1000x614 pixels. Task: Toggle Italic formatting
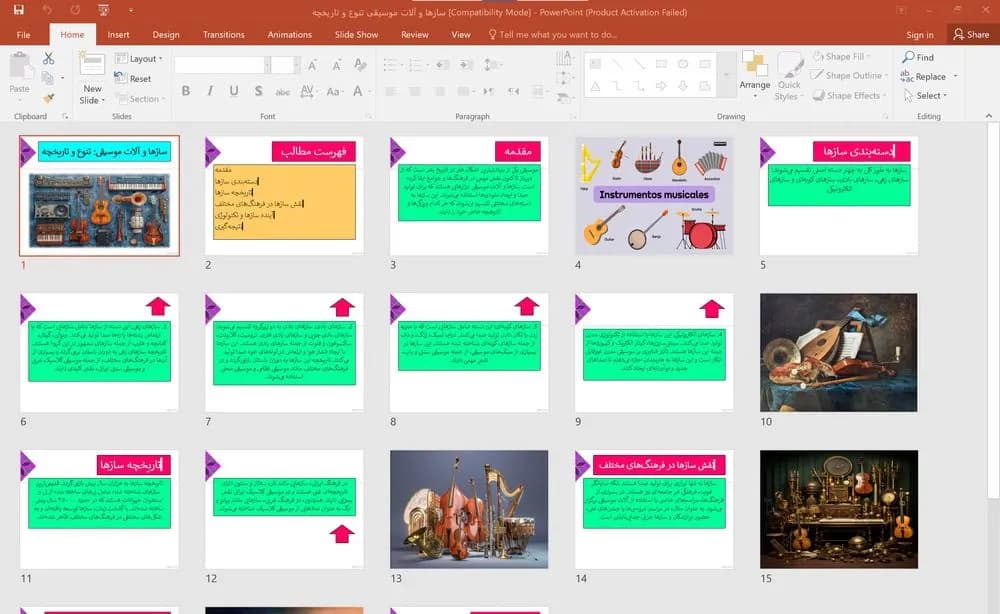210,91
